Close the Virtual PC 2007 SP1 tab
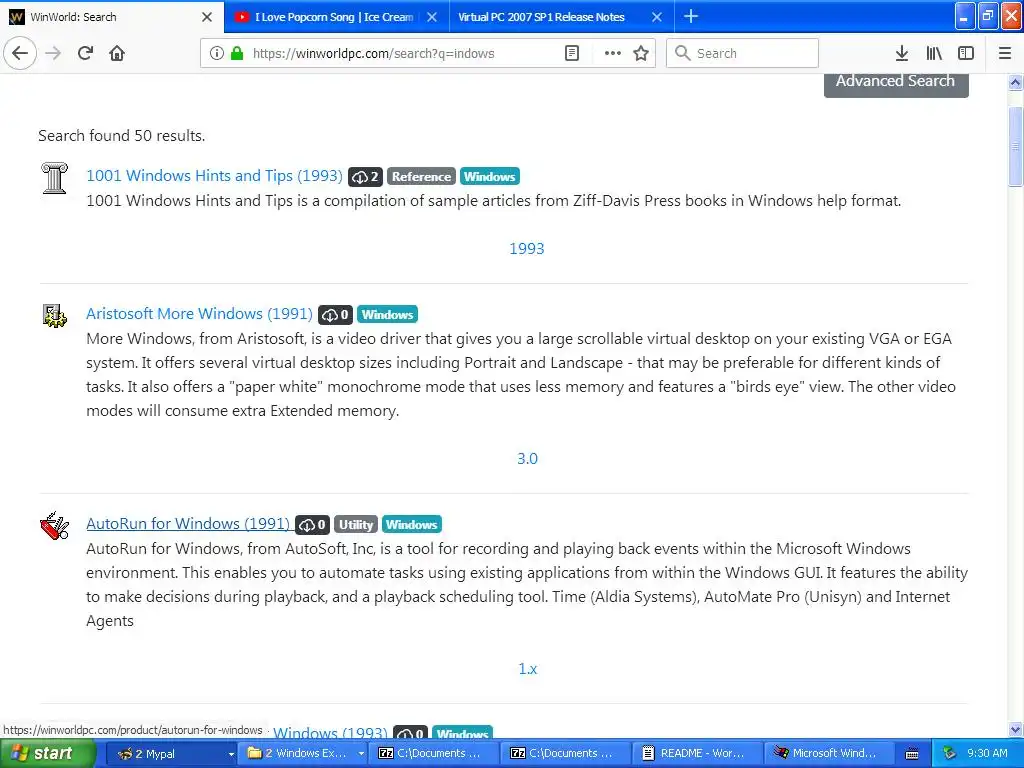This screenshot has height=768, width=1024. click(x=657, y=17)
